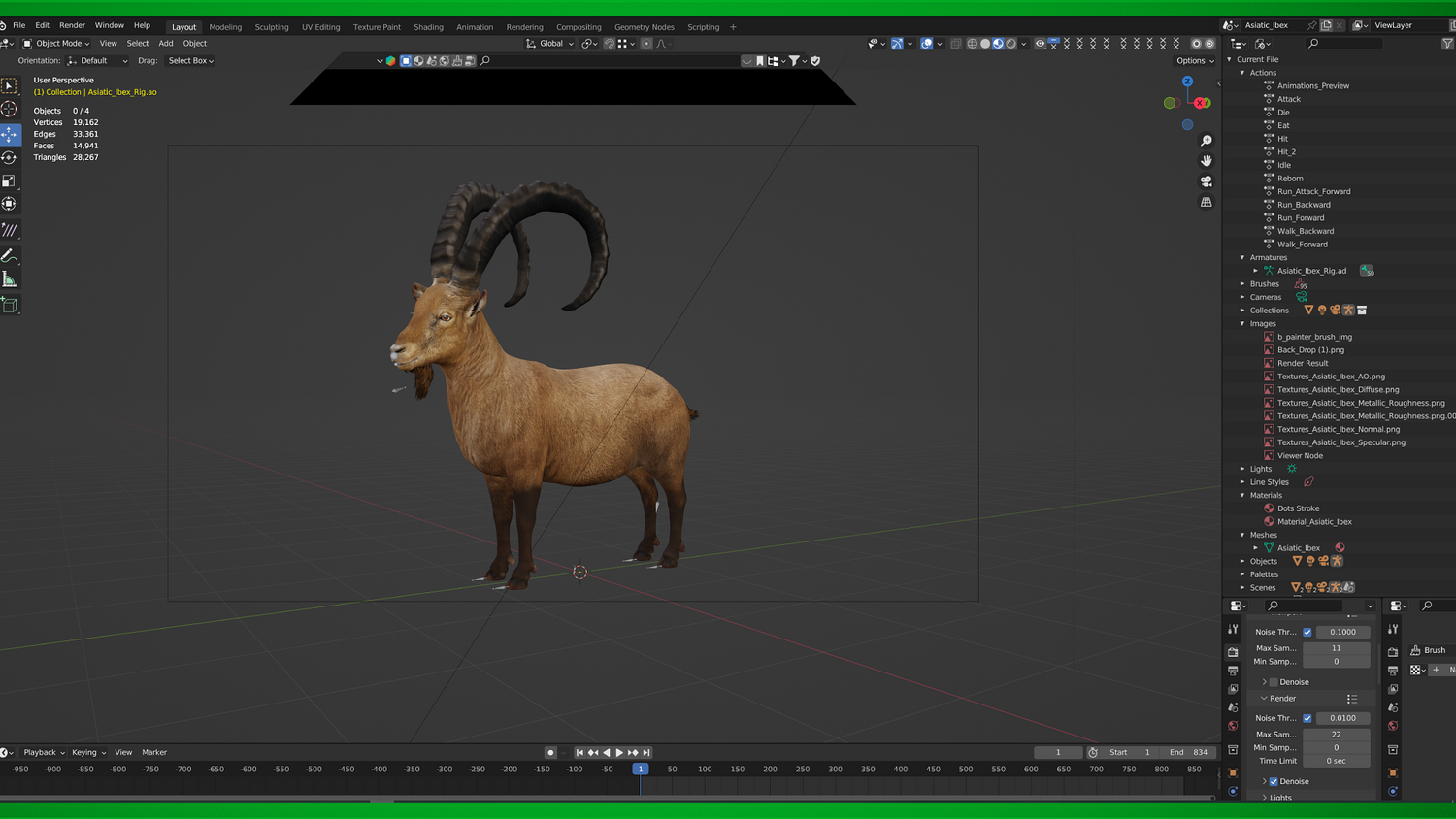The image size is (1456, 819).
Task: Open the timeline Marker menu
Action: click(154, 752)
